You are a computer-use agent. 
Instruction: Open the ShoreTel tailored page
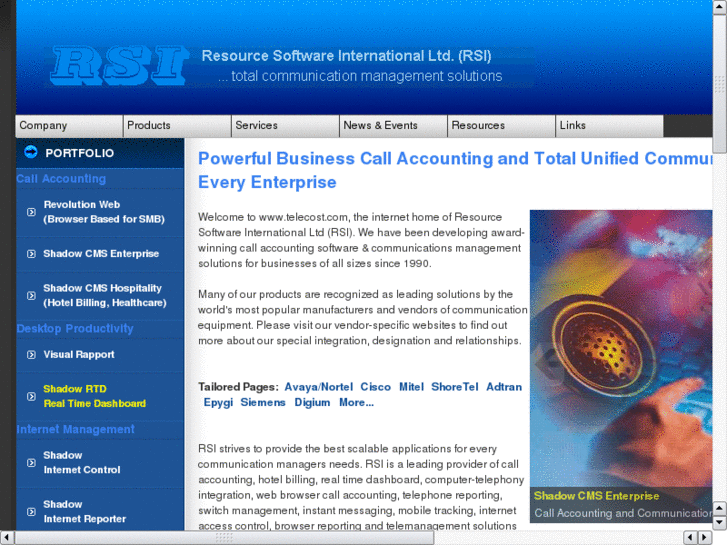pos(454,387)
